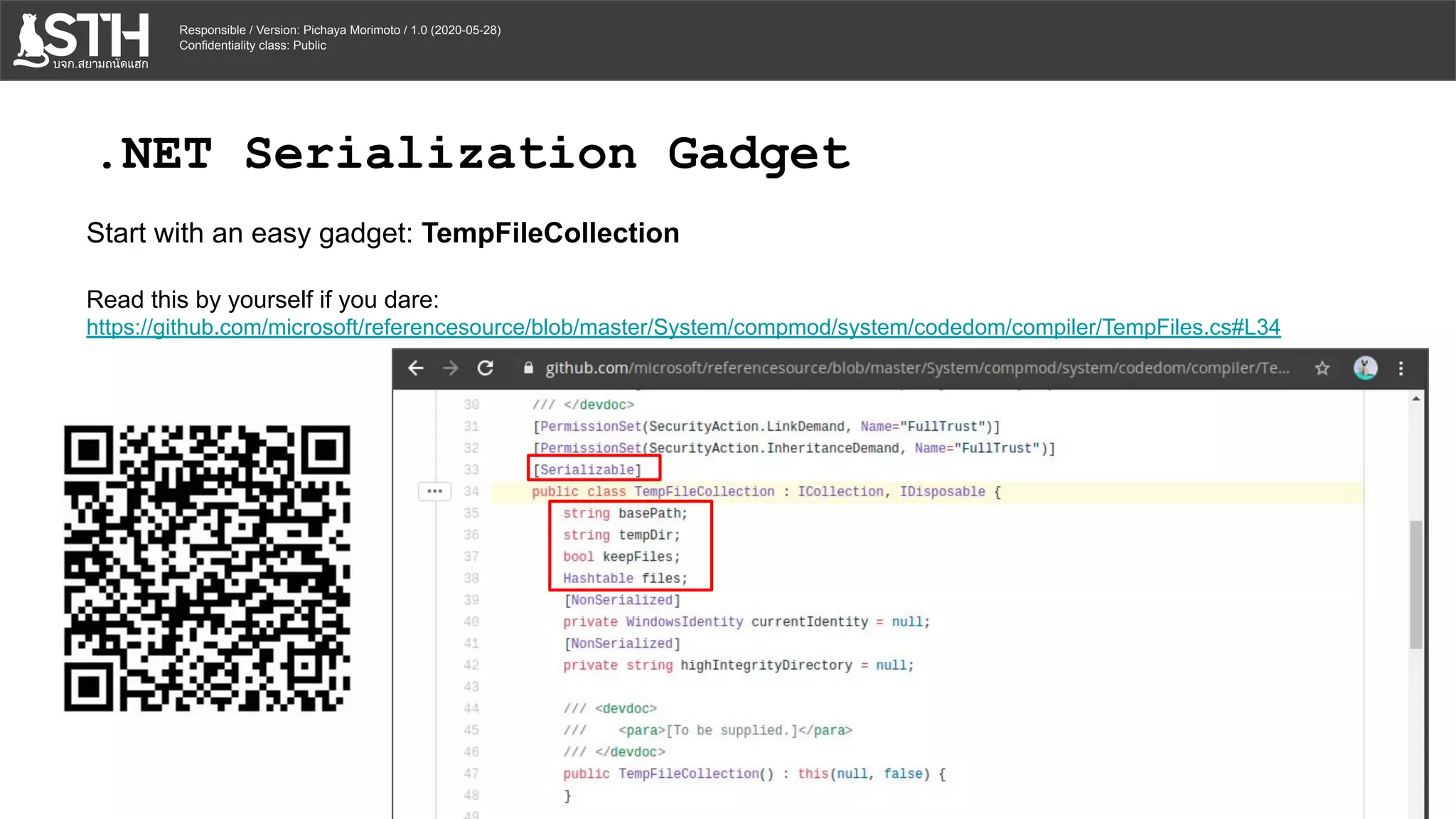Reload the GitHub page
The width and height of the screenshot is (1456, 819).
486,368
